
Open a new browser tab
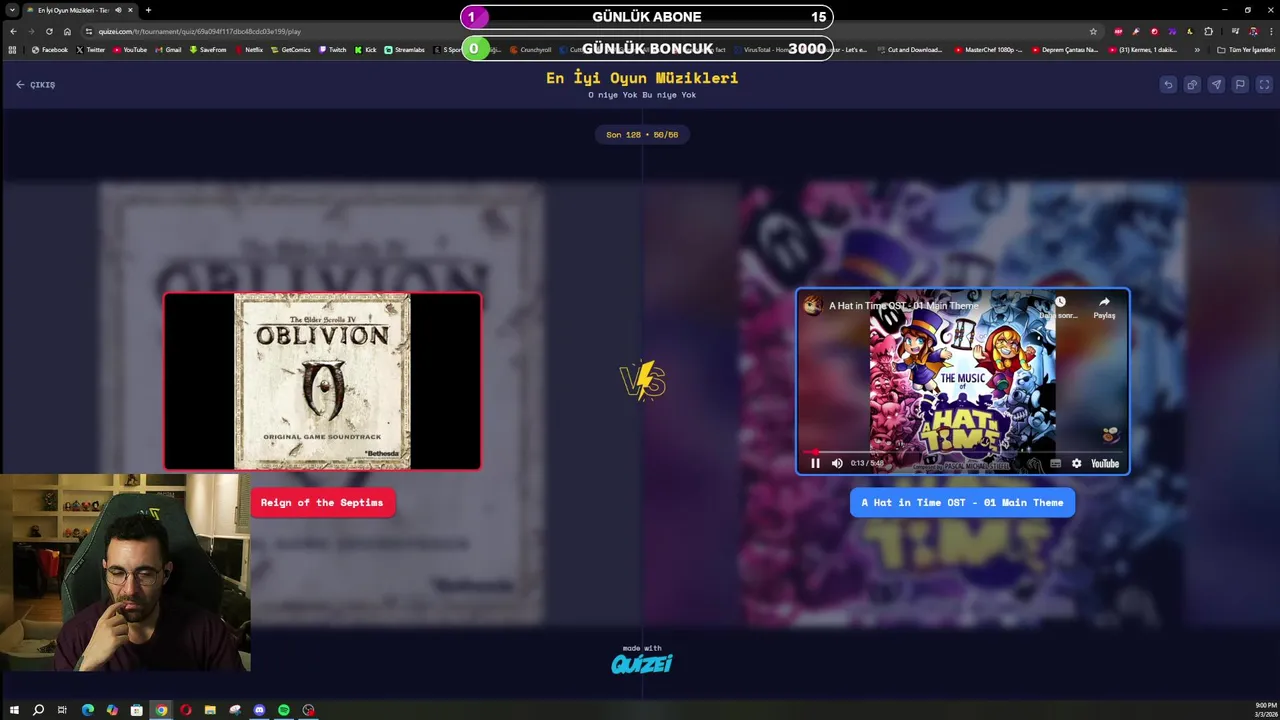148,10
